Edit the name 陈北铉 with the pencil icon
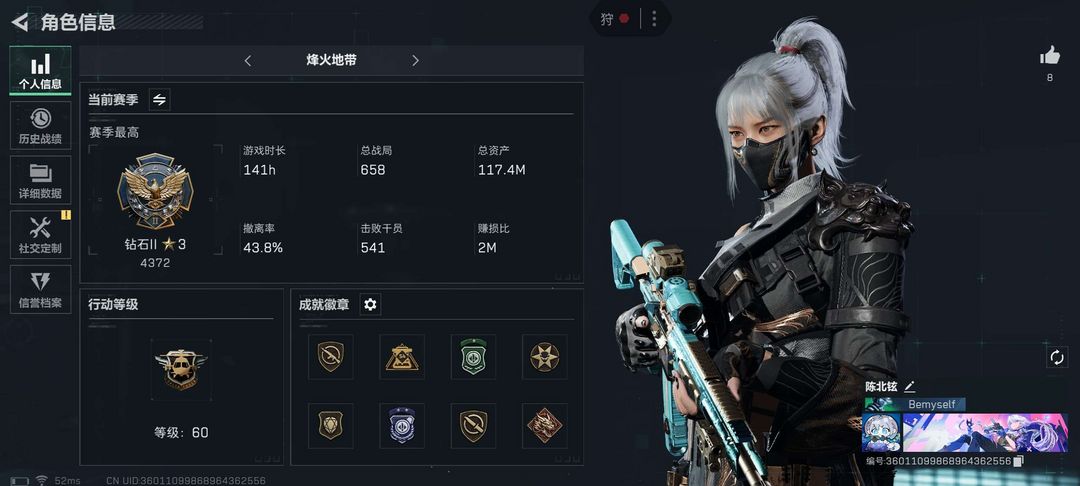The width and height of the screenshot is (1080, 486). tap(910, 386)
